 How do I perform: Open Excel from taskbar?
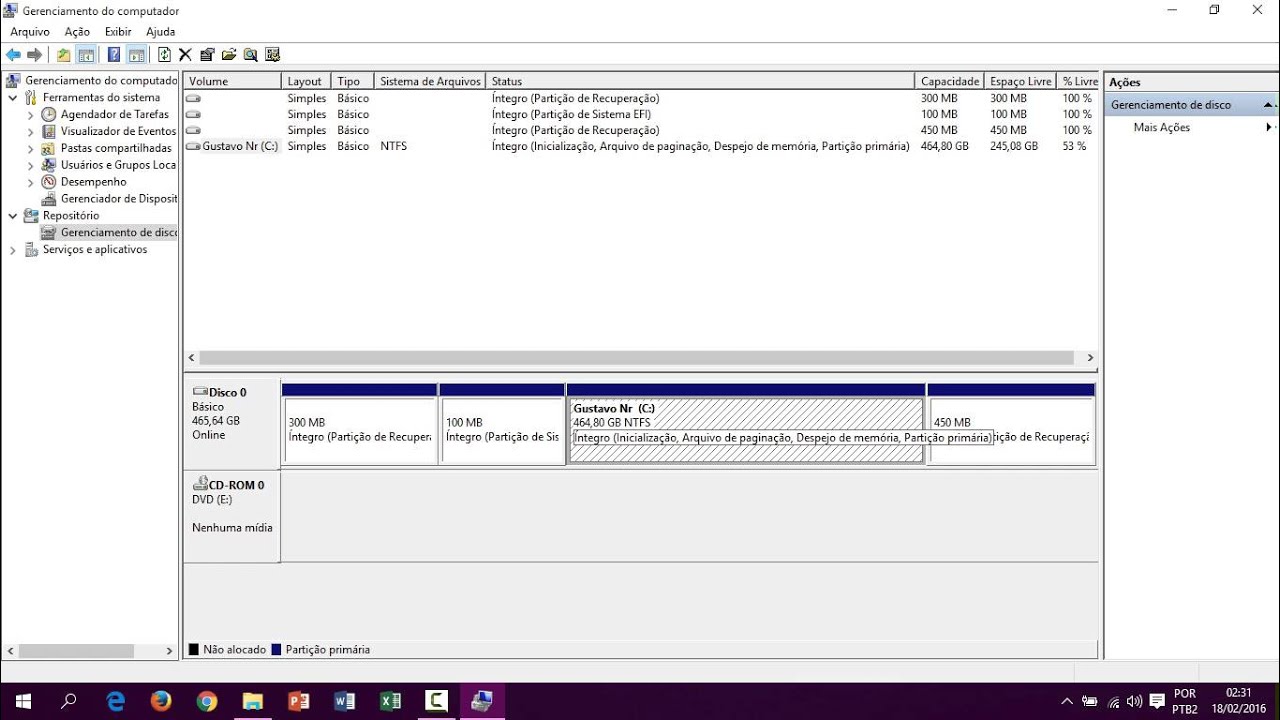(x=390, y=701)
